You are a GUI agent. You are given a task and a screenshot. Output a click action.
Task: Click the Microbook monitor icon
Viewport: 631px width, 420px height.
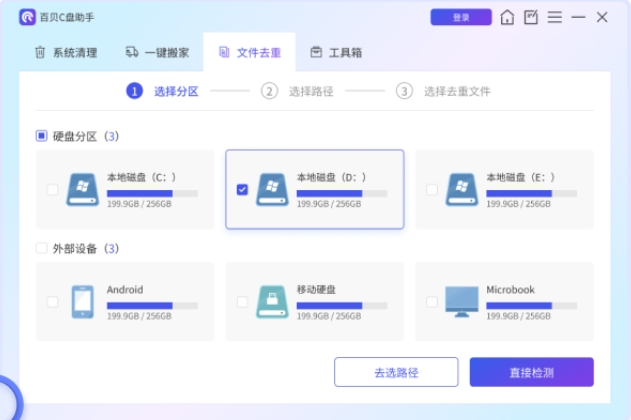(x=462, y=302)
